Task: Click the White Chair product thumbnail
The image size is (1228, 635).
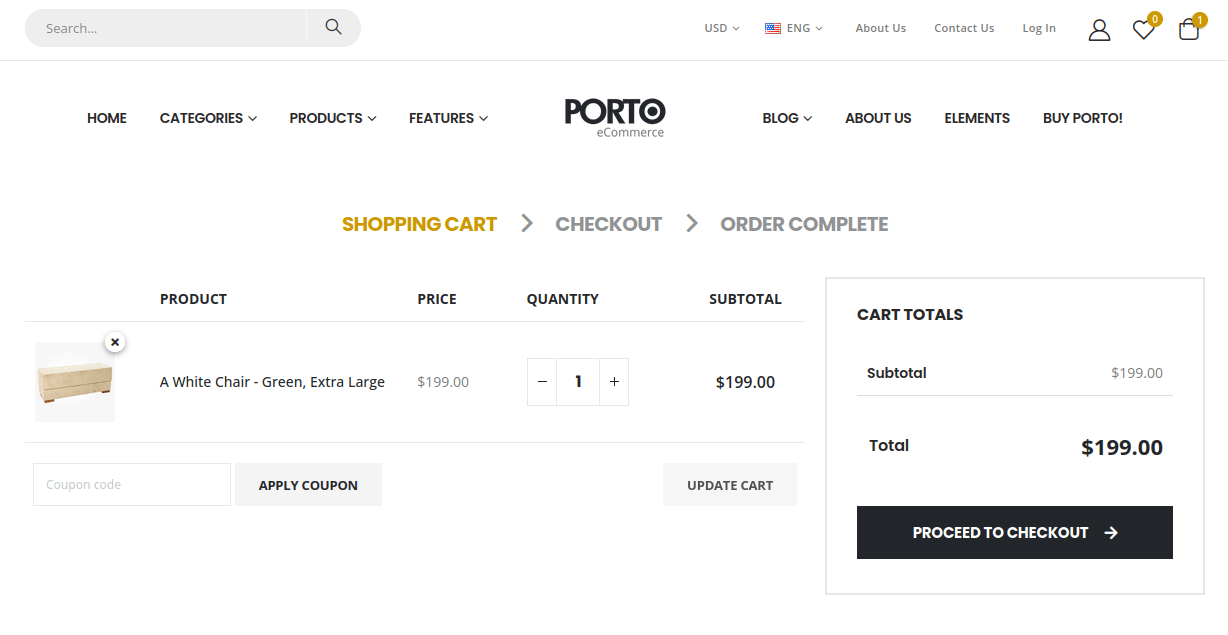Action: click(x=75, y=382)
